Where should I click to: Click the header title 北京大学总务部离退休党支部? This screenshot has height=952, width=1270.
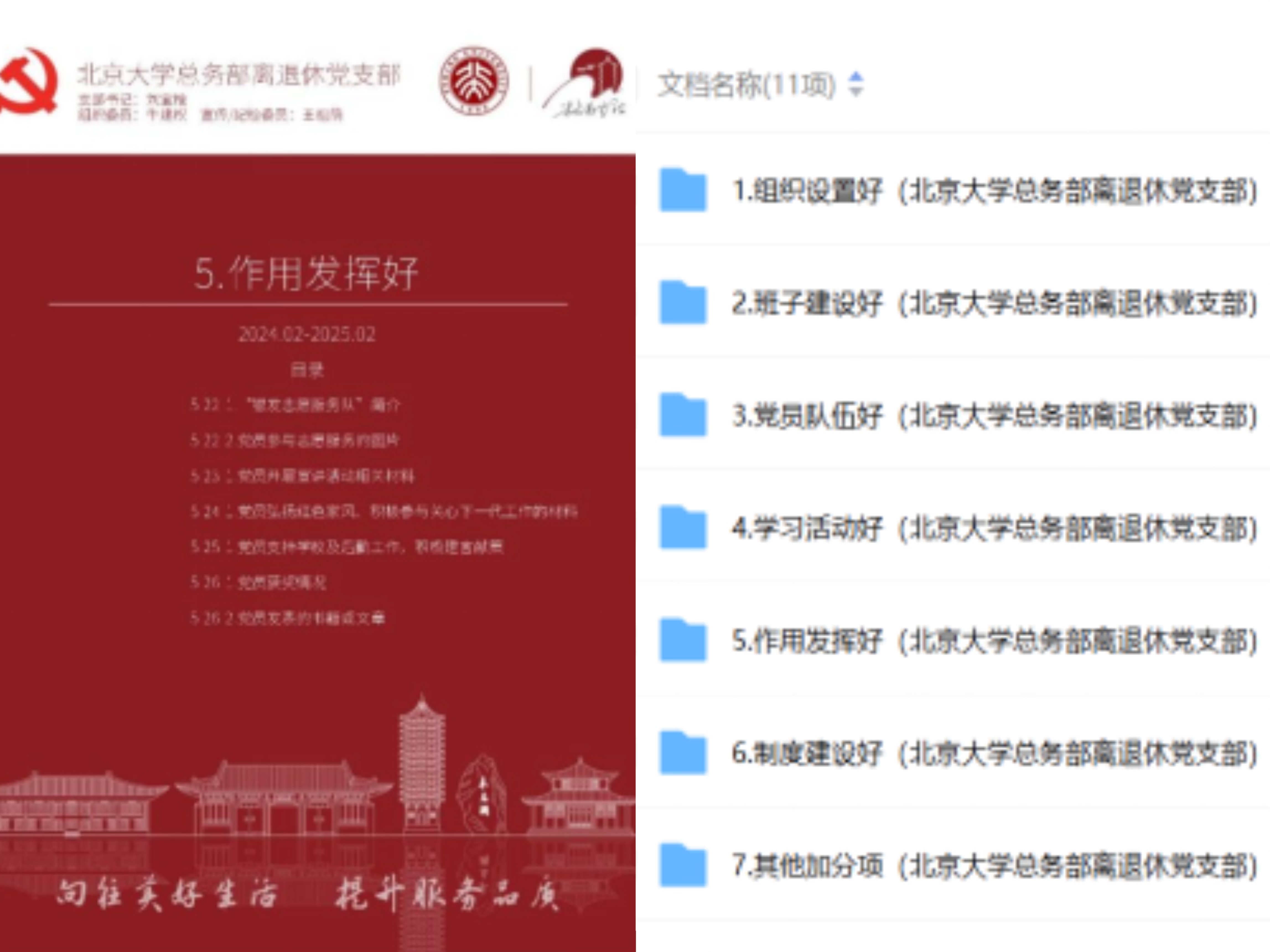239,75
